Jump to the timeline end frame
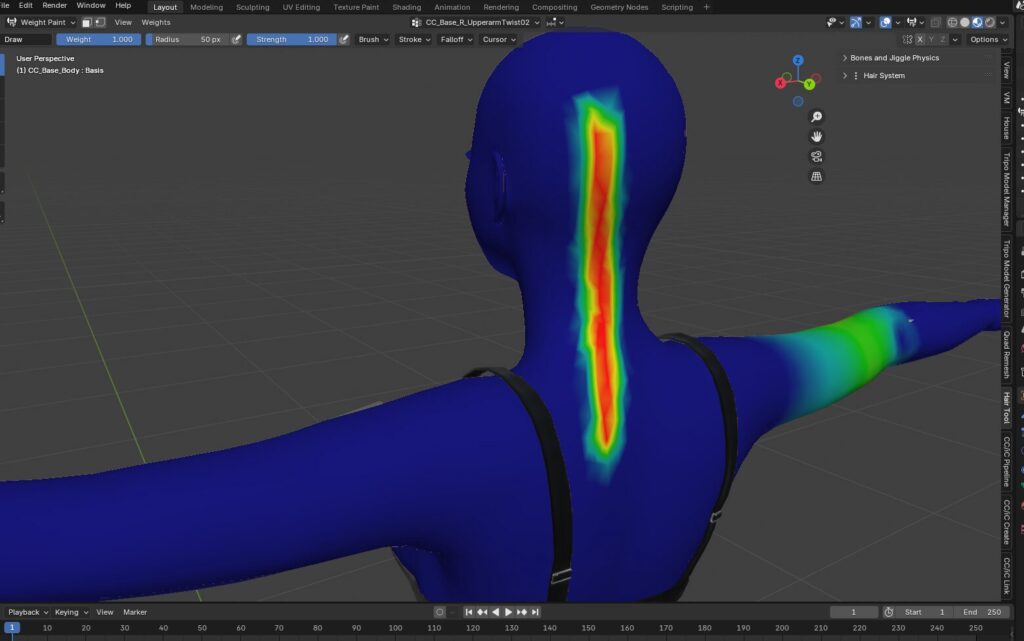 click(x=536, y=612)
